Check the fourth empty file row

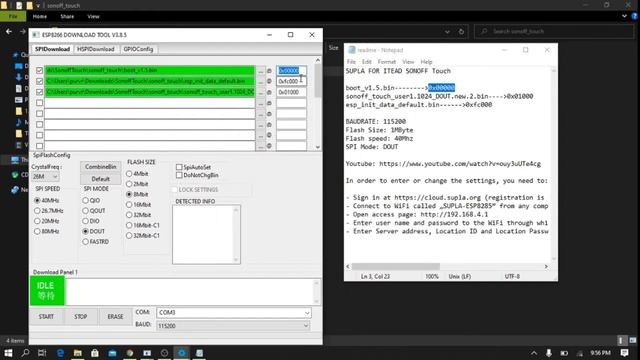(x=39, y=103)
